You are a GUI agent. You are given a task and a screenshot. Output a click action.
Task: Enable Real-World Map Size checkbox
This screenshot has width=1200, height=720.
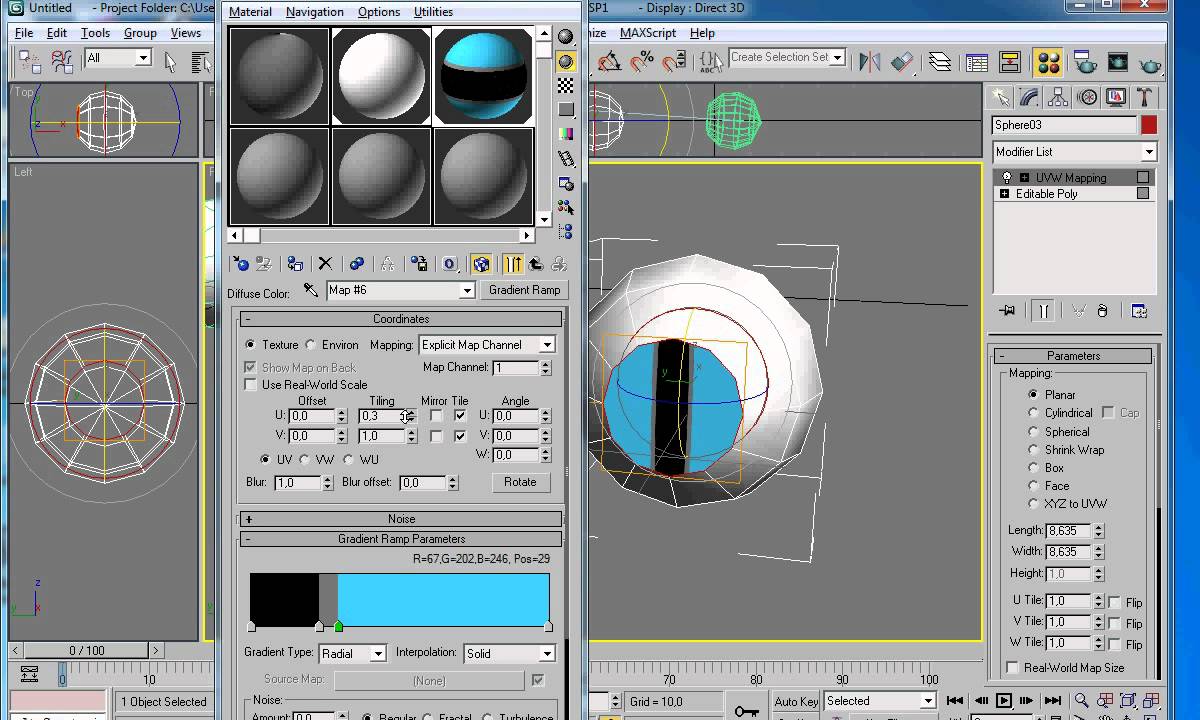(1013, 668)
